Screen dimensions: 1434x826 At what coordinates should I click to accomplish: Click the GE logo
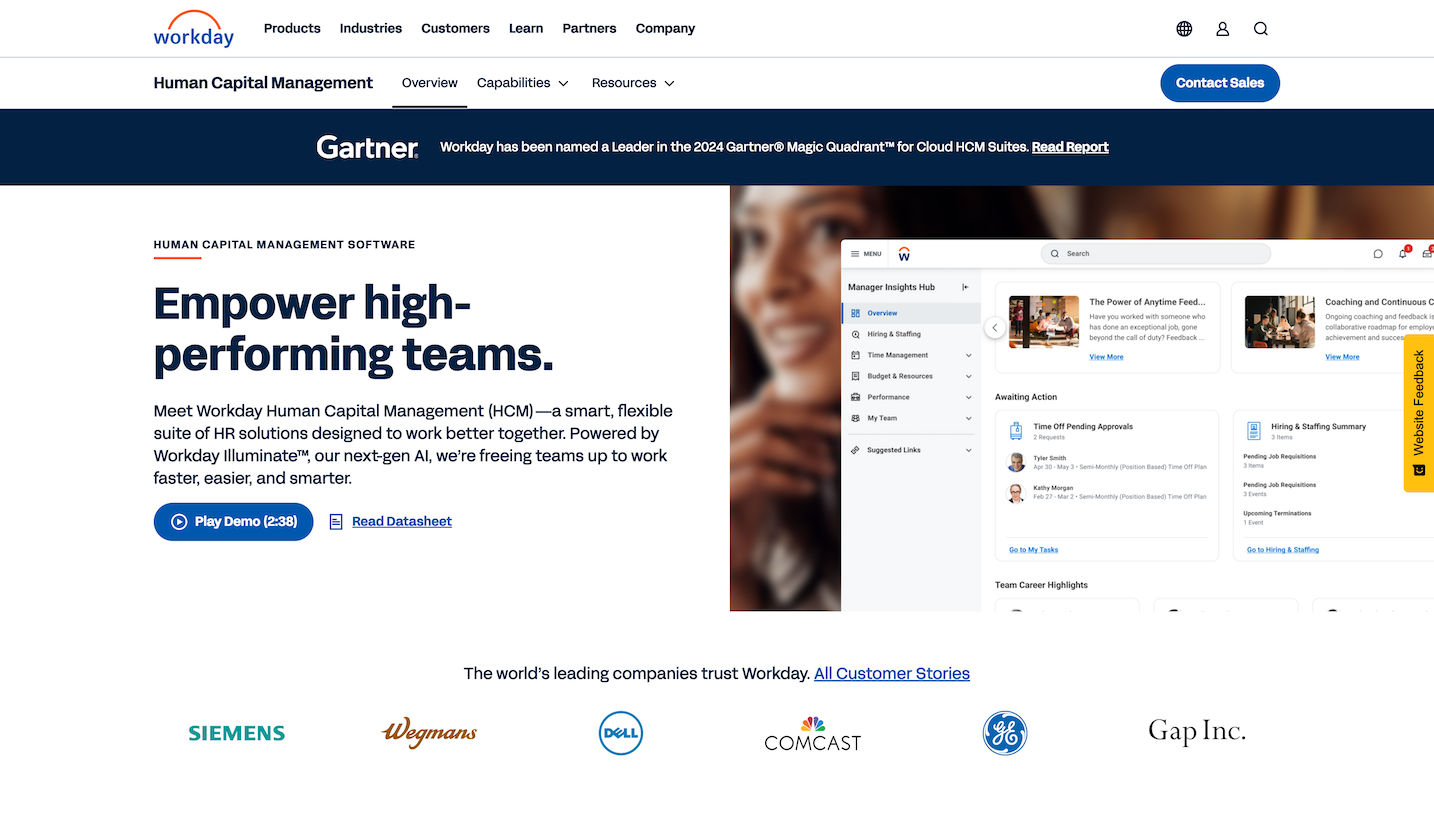(1004, 733)
